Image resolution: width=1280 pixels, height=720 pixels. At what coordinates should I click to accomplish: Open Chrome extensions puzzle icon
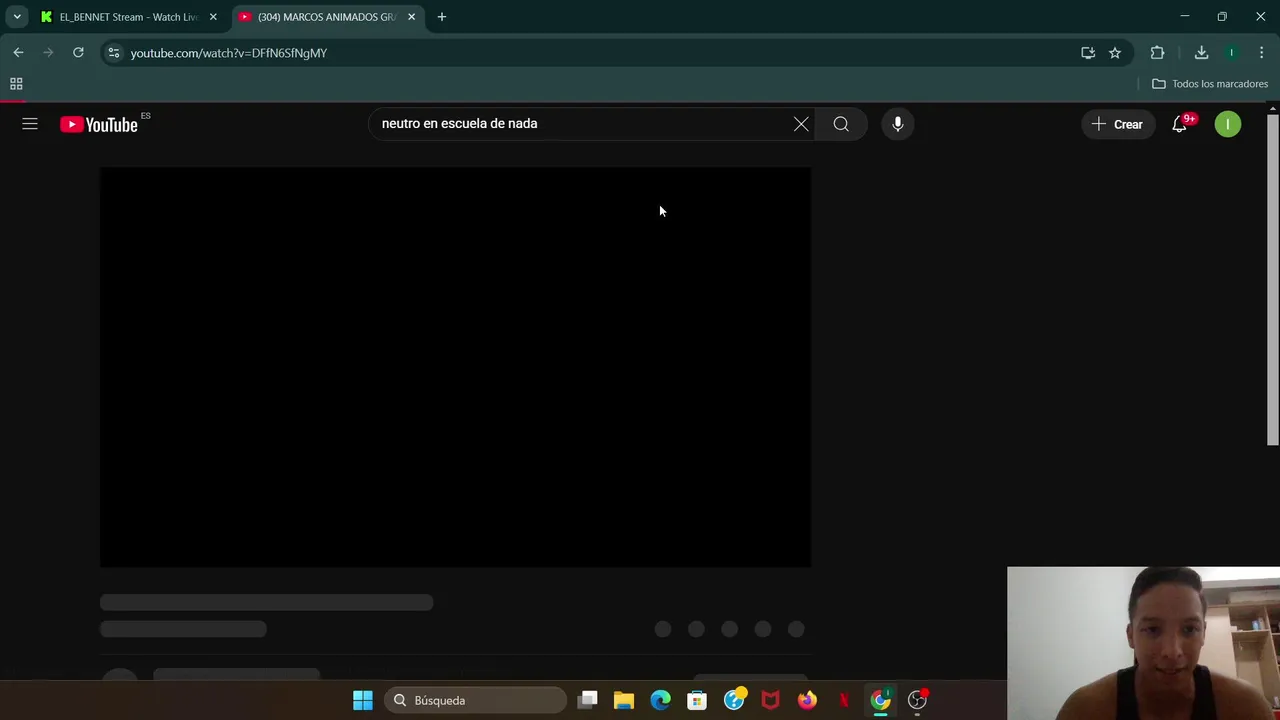(x=1157, y=53)
